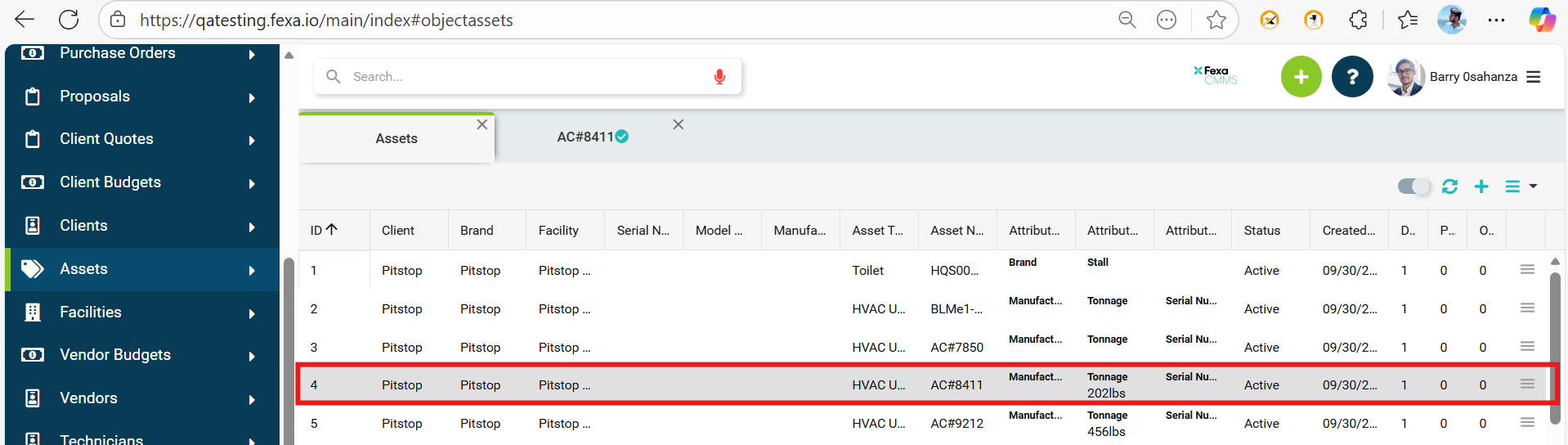
Task: Open Vendors in the sidebar
Action: pyautogui.click(x=88, y=398)
